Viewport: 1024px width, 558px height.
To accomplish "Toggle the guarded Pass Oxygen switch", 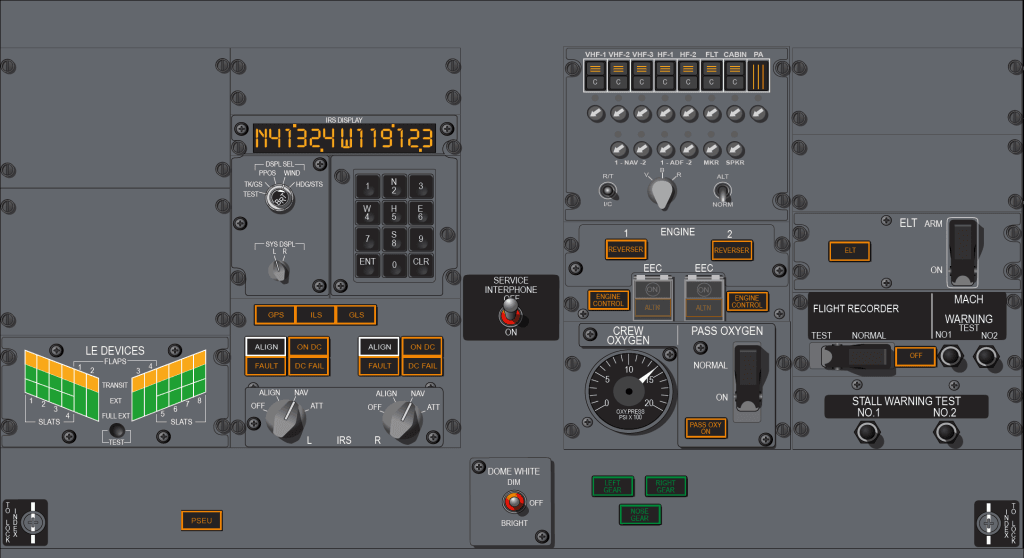I will point(747,374).
